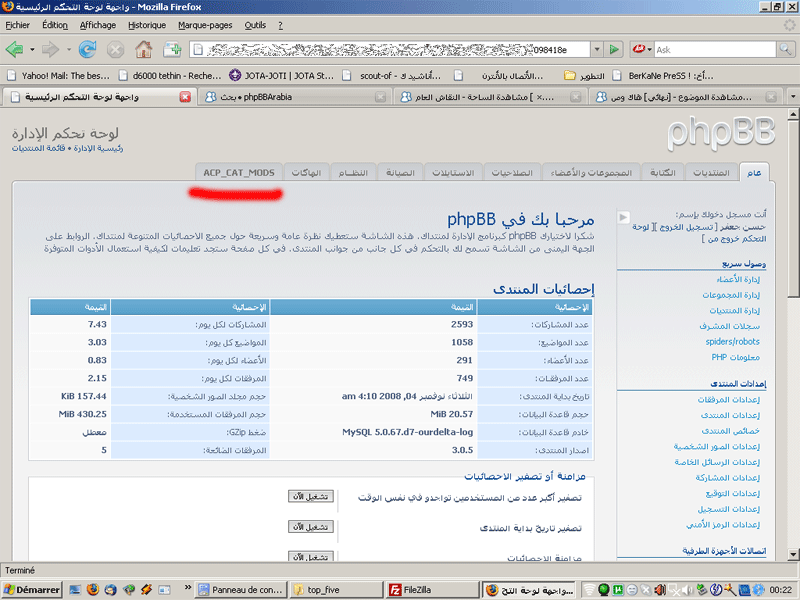The image size is (800, 600).
Task: Open the Historique menu
Action: (x=148, y=24)
